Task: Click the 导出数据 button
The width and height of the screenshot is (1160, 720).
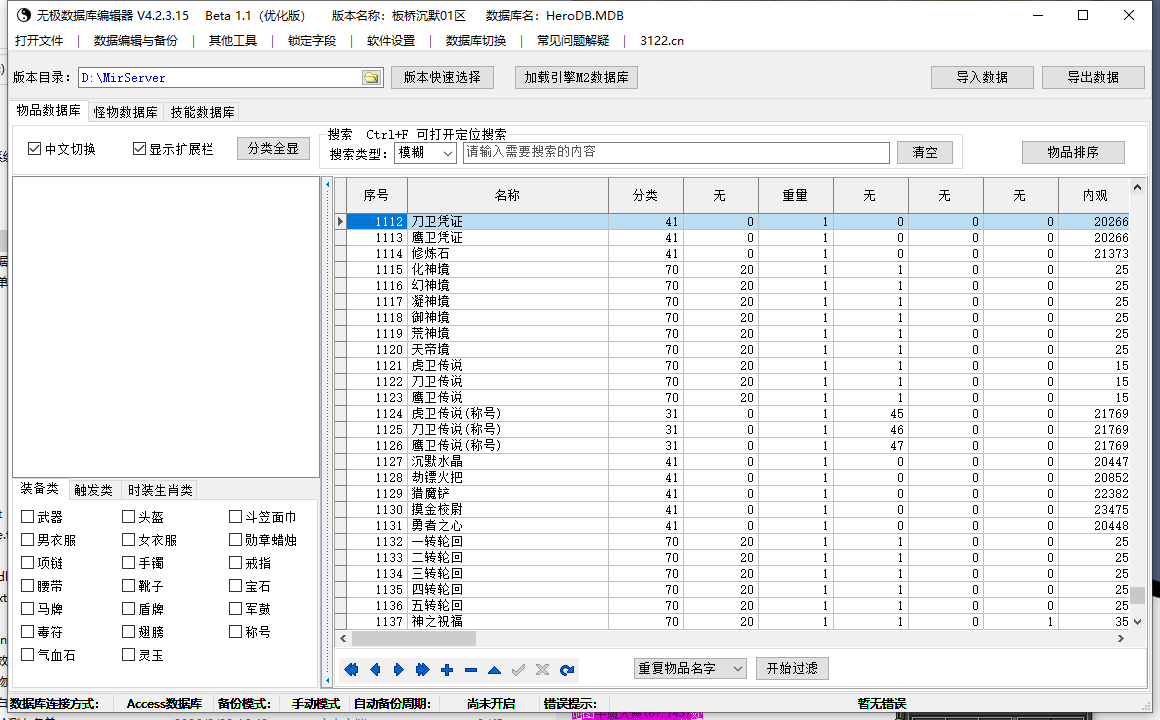Action: pos(1093,78)
